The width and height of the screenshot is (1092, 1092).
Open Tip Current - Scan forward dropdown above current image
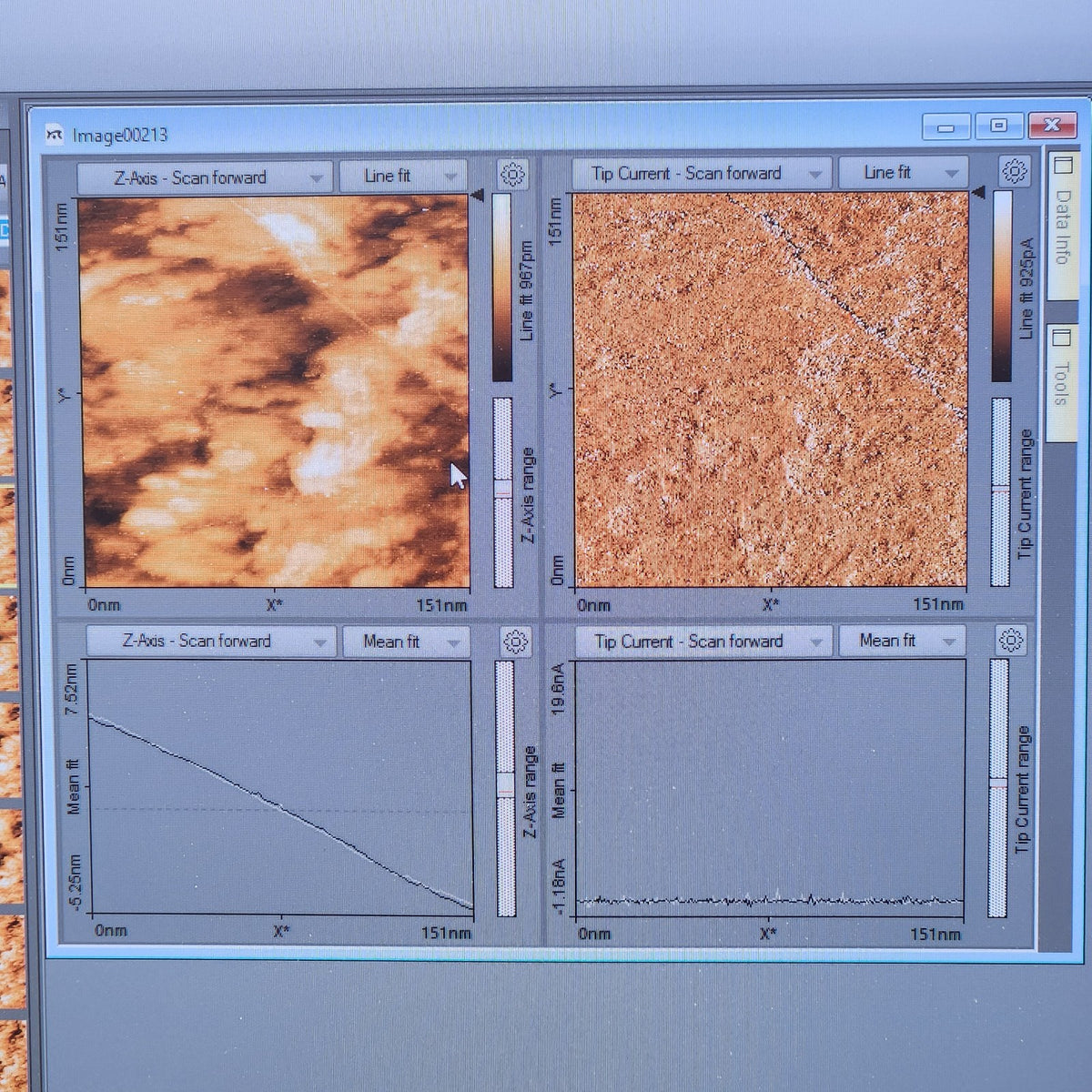pos(702,173)
